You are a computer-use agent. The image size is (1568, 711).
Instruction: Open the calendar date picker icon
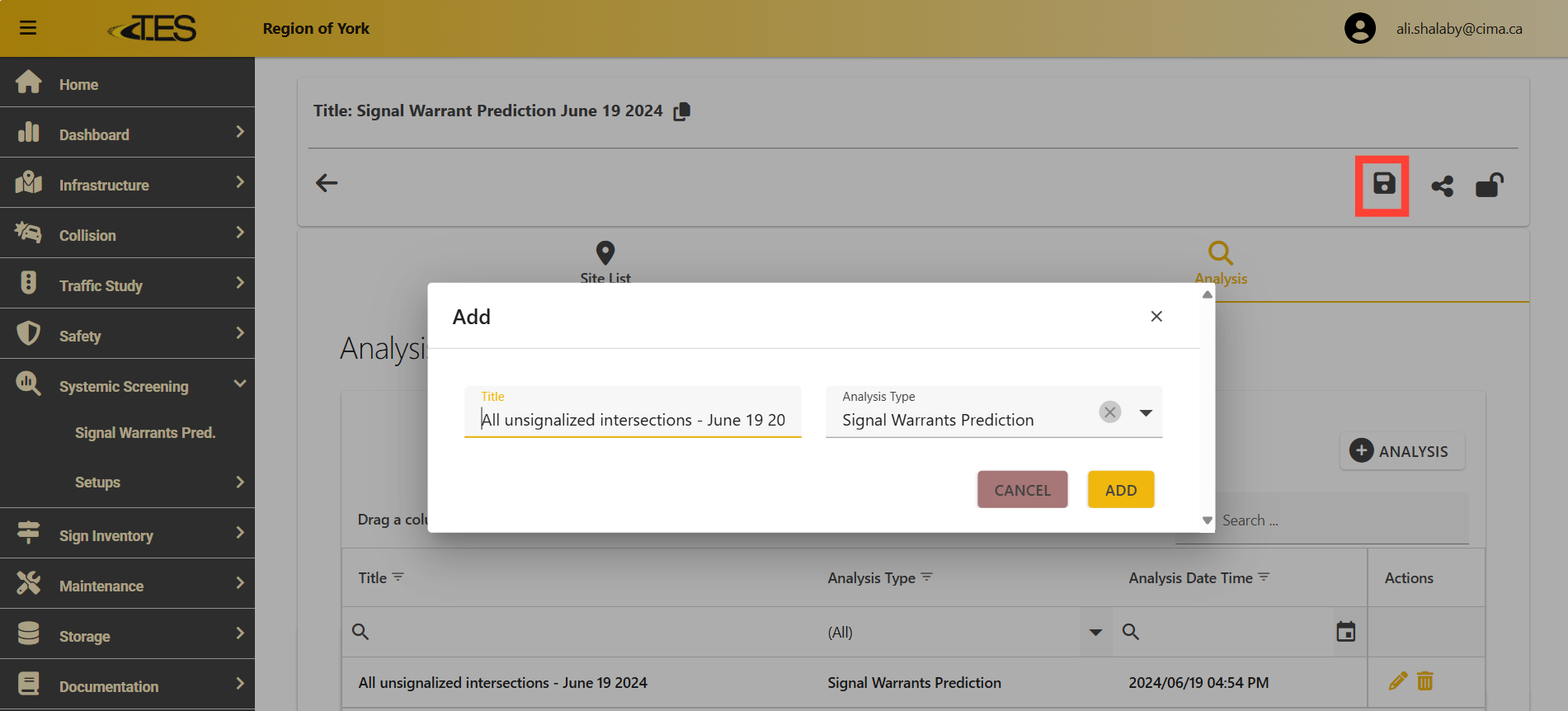pos(1345,632)
